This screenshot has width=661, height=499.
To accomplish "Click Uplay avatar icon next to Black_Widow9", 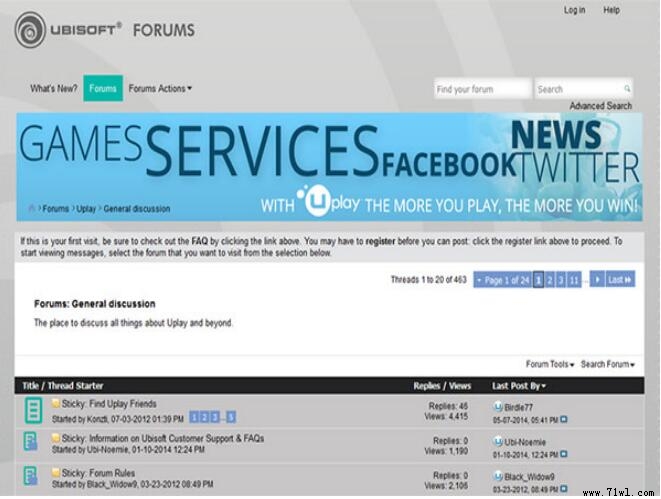I will pos(497,476).
